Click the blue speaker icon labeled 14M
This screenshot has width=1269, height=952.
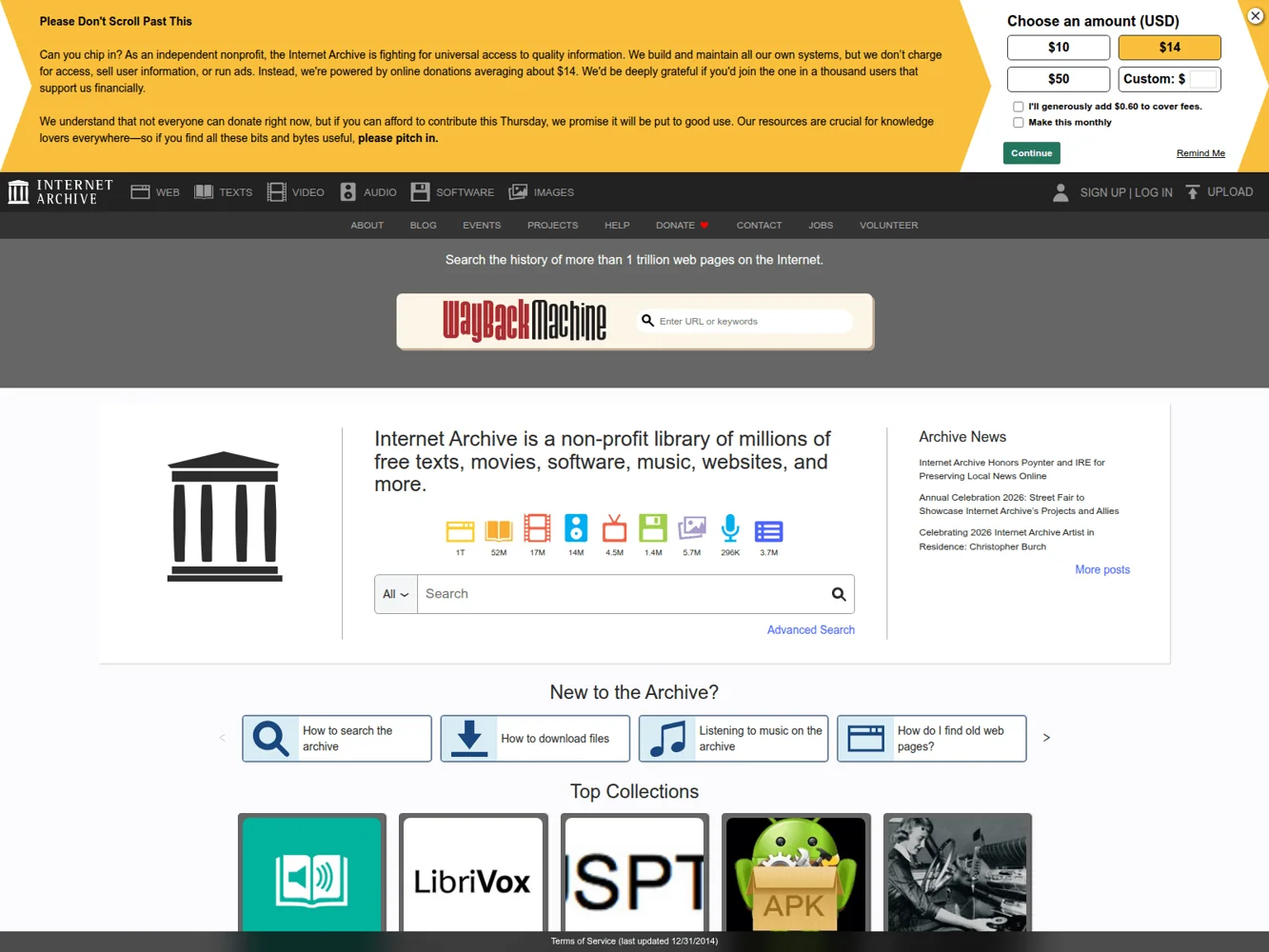576,528
